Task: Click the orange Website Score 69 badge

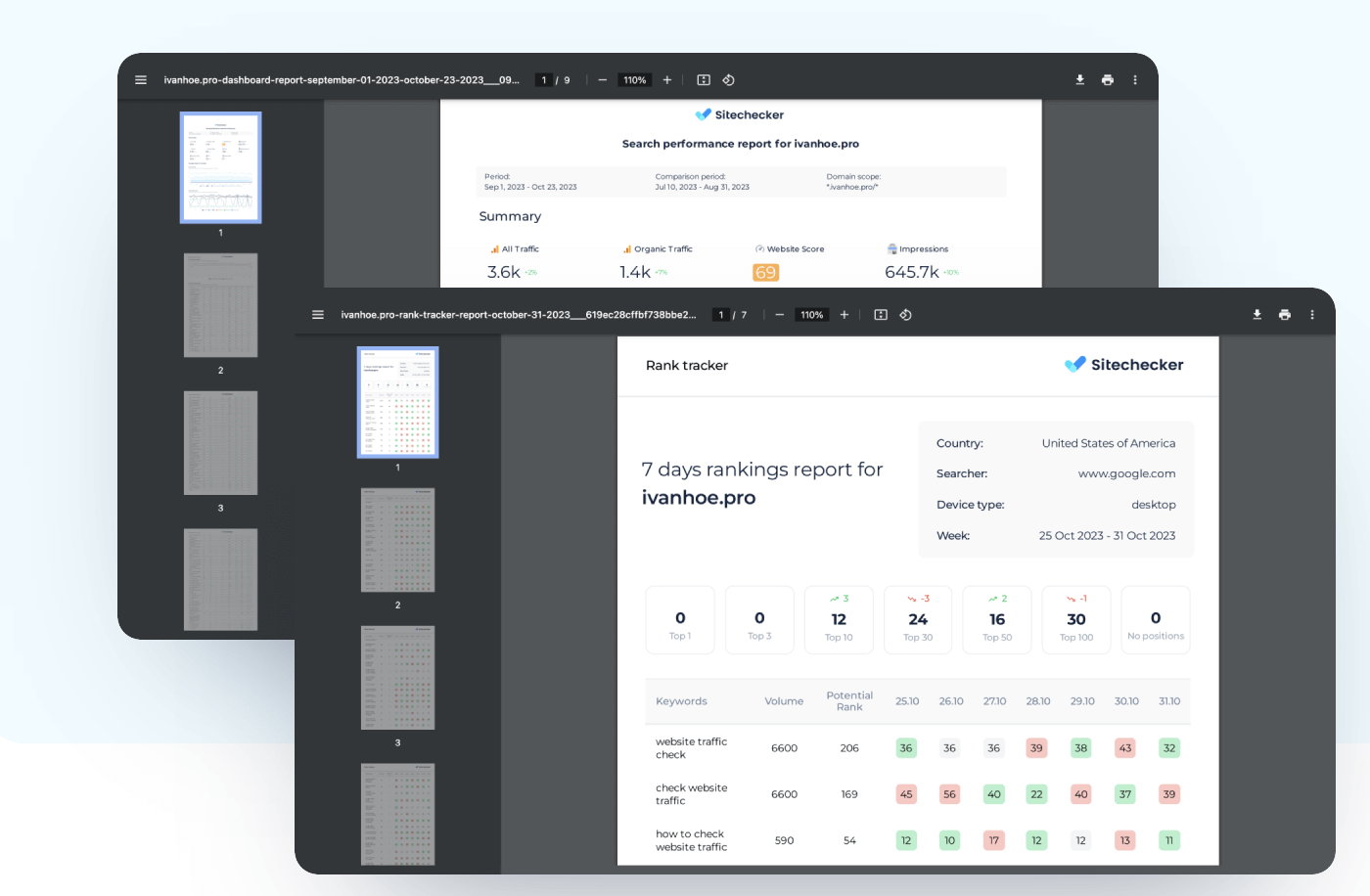Action: [766, 273]
